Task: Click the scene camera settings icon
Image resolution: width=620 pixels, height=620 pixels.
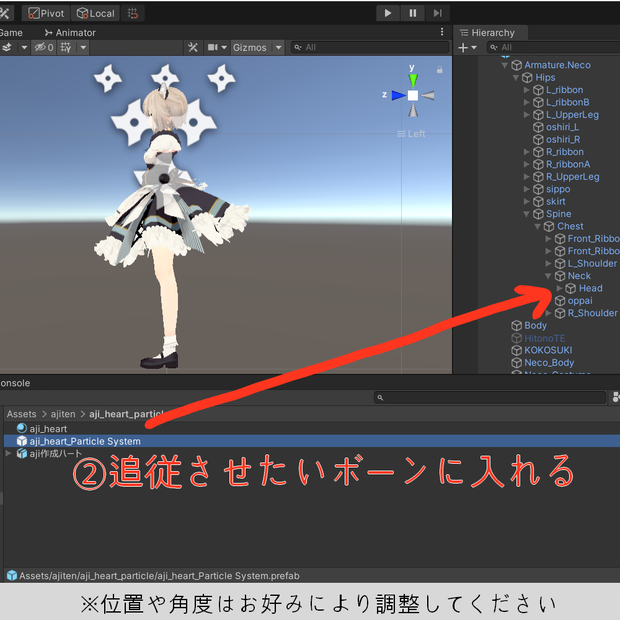Action: (213, 47)
